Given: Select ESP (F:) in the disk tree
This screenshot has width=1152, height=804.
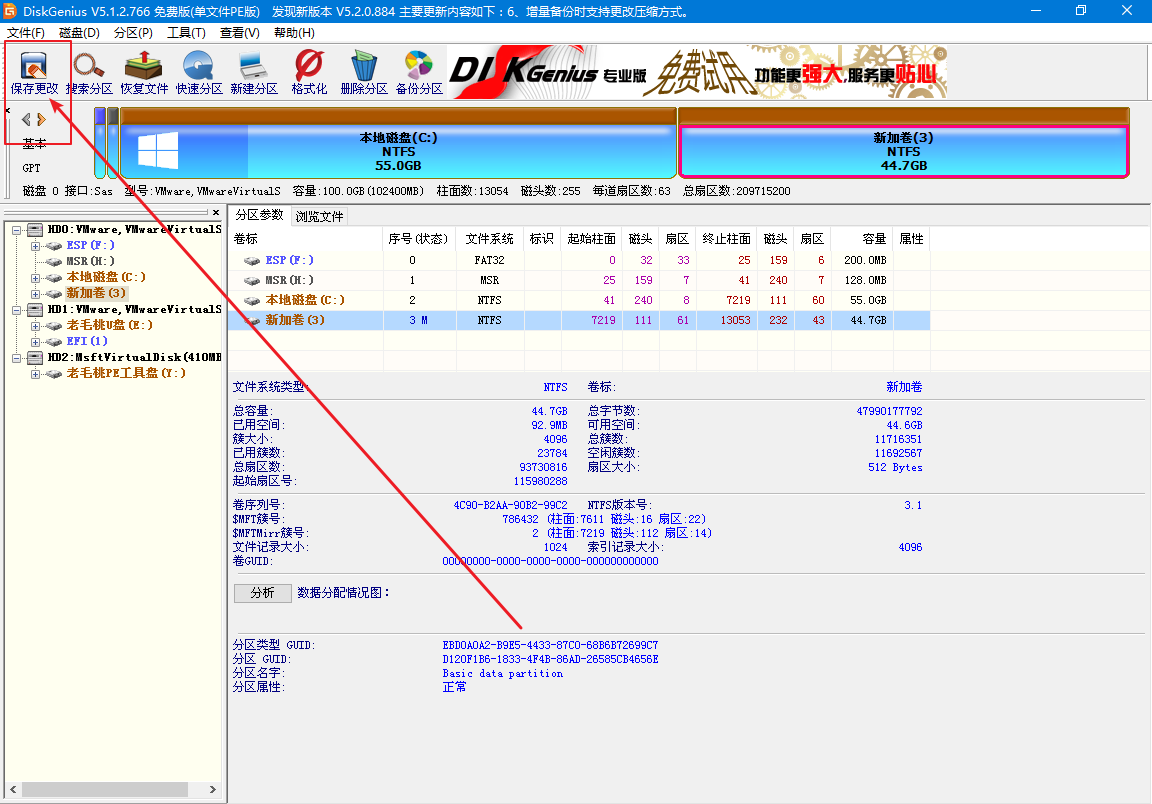Looking at the screenshot, I should 90,245.
